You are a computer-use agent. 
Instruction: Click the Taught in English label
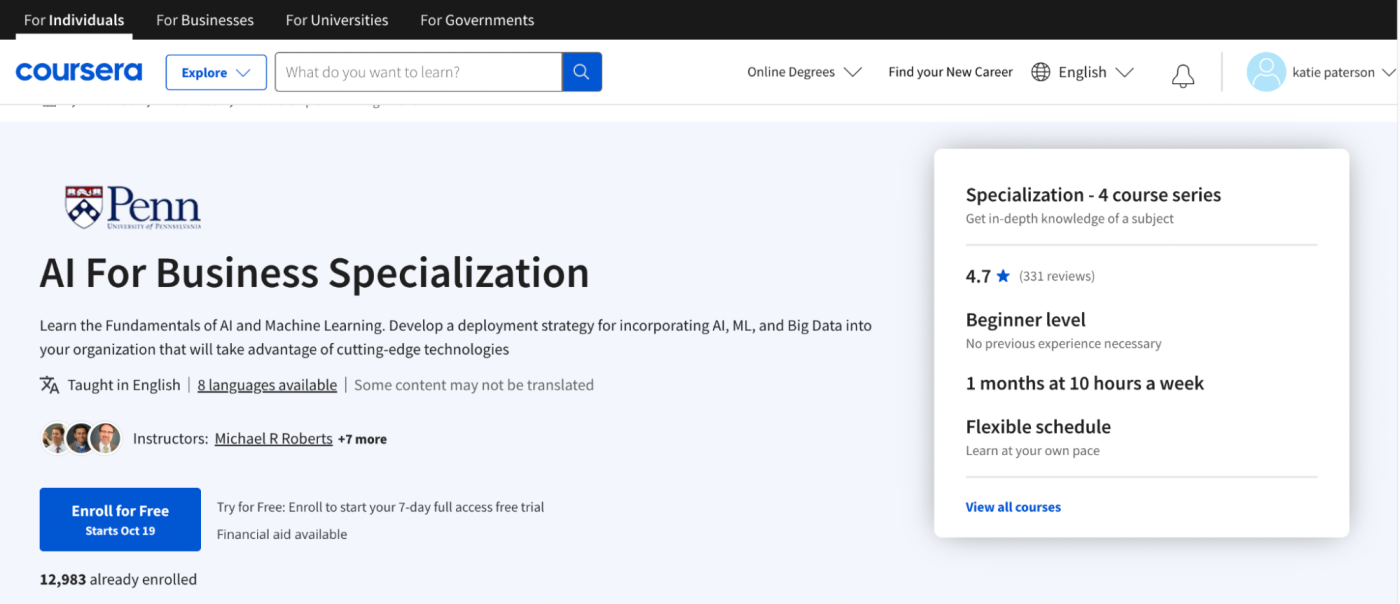[124, 385]
